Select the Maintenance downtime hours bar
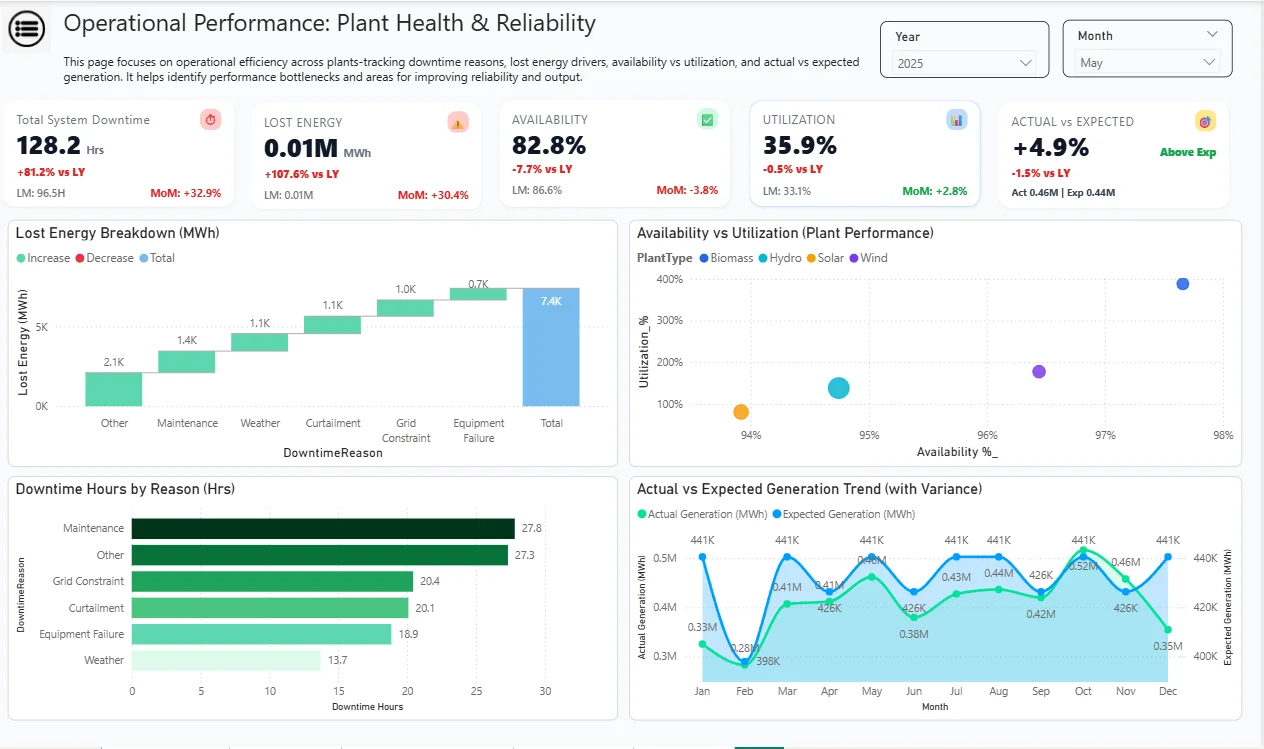The height and width of the screenshot is (749, 1264). pyautogui.click(x=323, y=528)
